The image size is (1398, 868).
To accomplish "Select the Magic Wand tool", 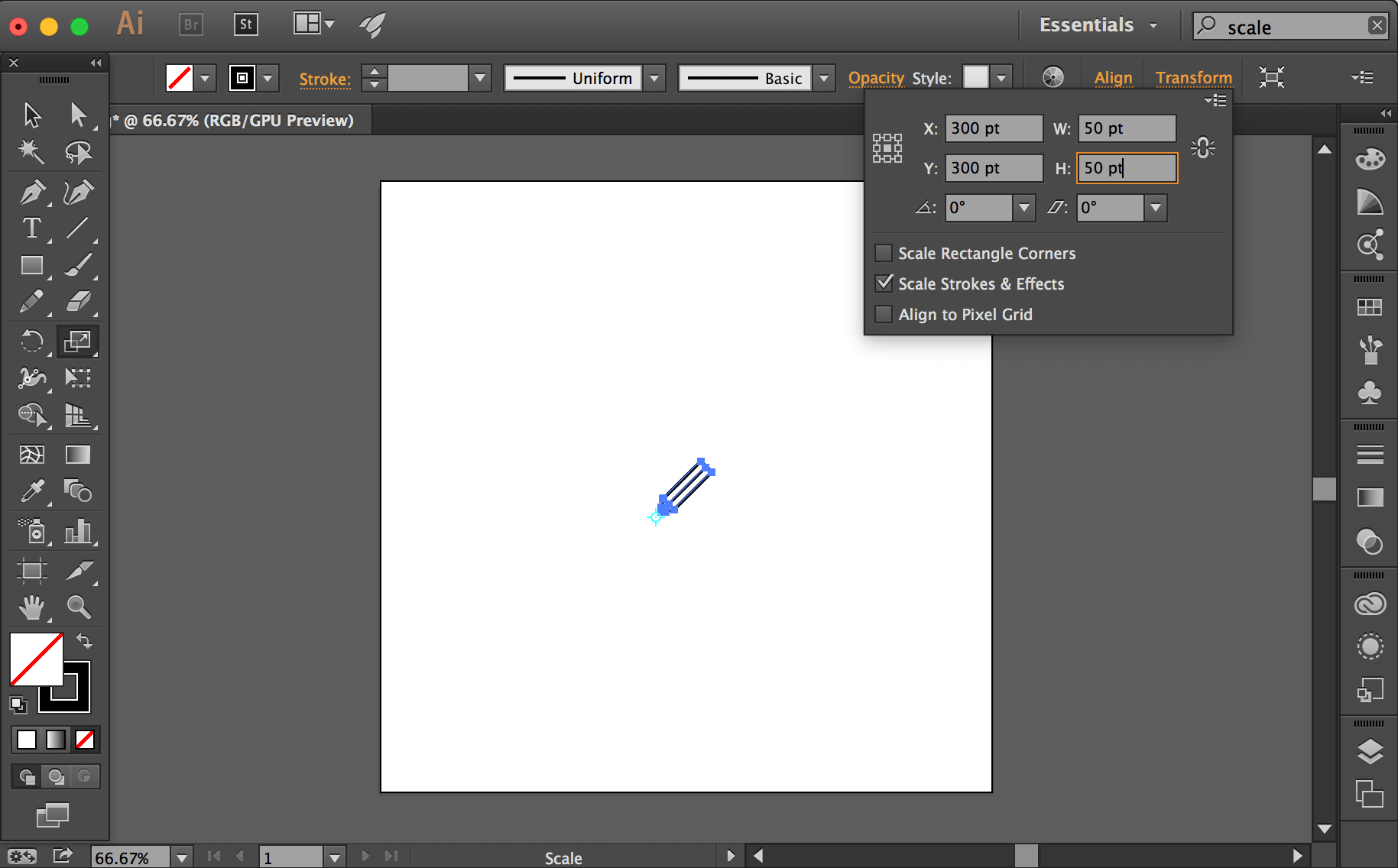I will 32,152.
